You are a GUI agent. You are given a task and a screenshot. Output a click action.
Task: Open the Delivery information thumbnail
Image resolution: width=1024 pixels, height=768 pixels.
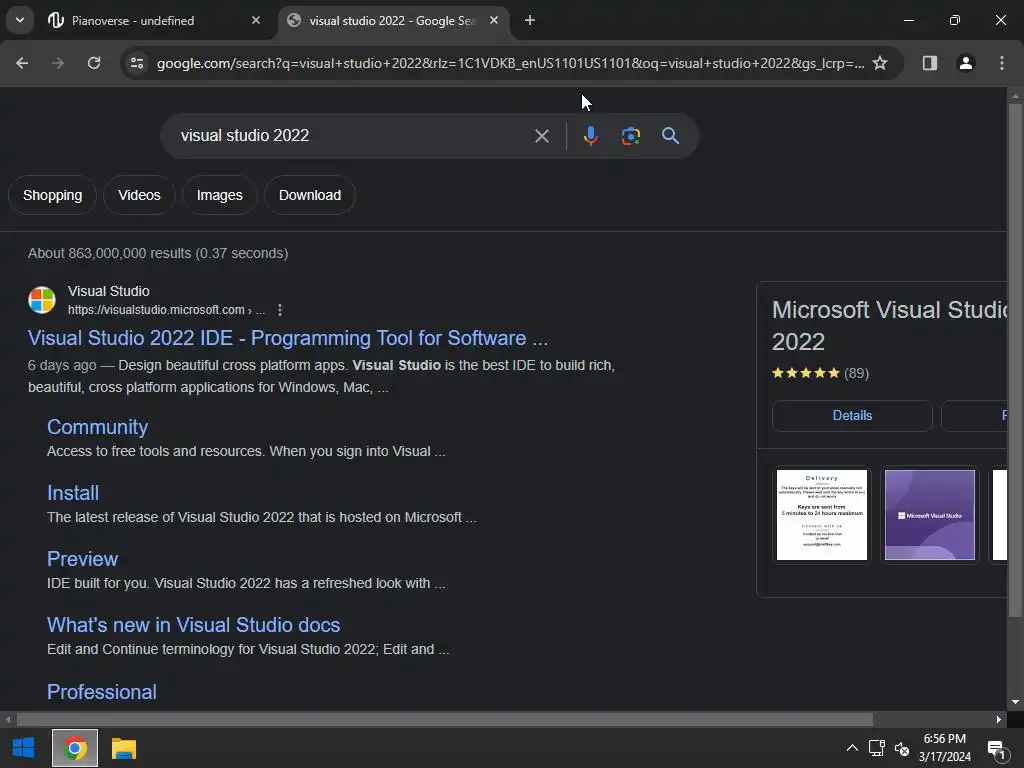coord(822,515)
